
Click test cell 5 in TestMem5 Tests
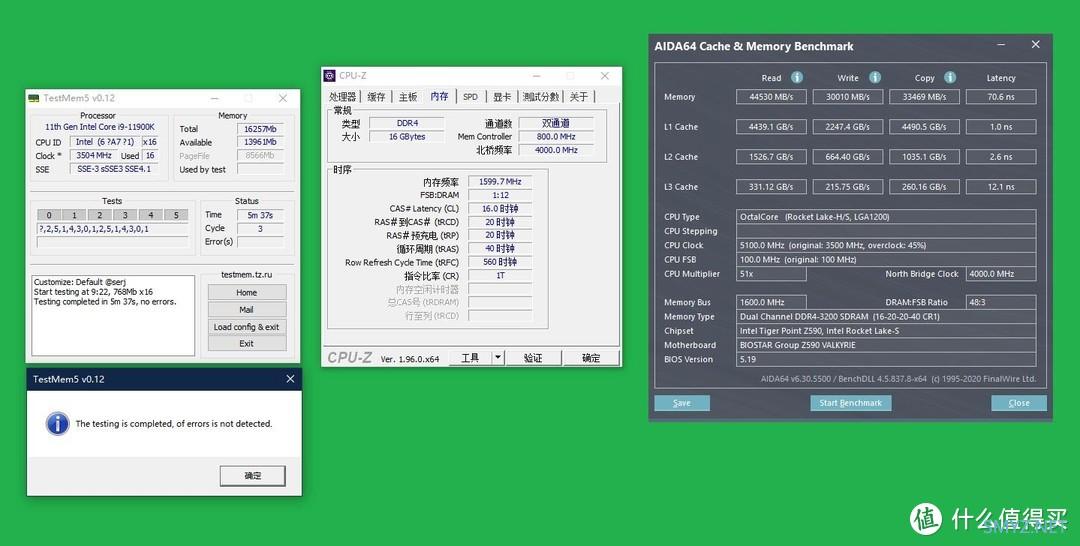point(176,215)
